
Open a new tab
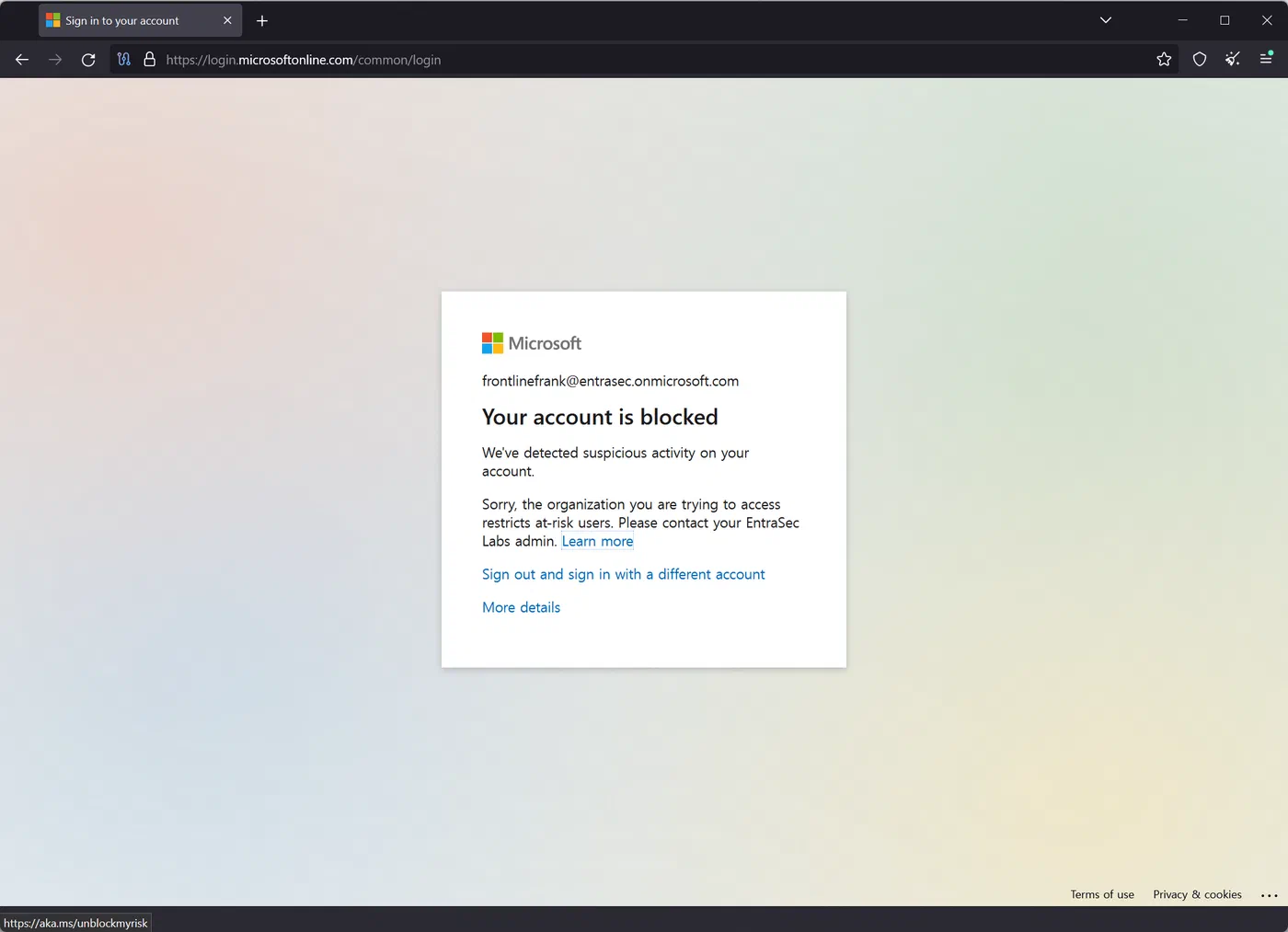tap(262, 20)
